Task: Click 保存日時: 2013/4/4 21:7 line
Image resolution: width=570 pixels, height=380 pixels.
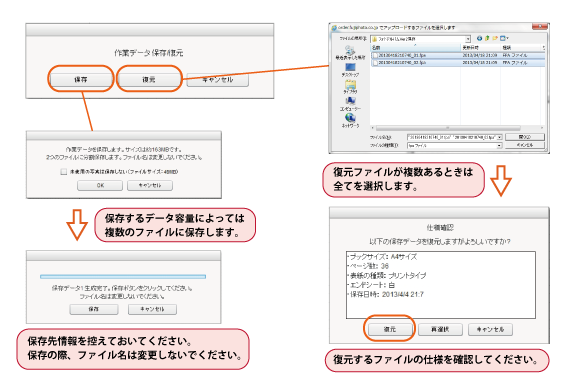Action: pyautogui.click(x=386, y=295)
